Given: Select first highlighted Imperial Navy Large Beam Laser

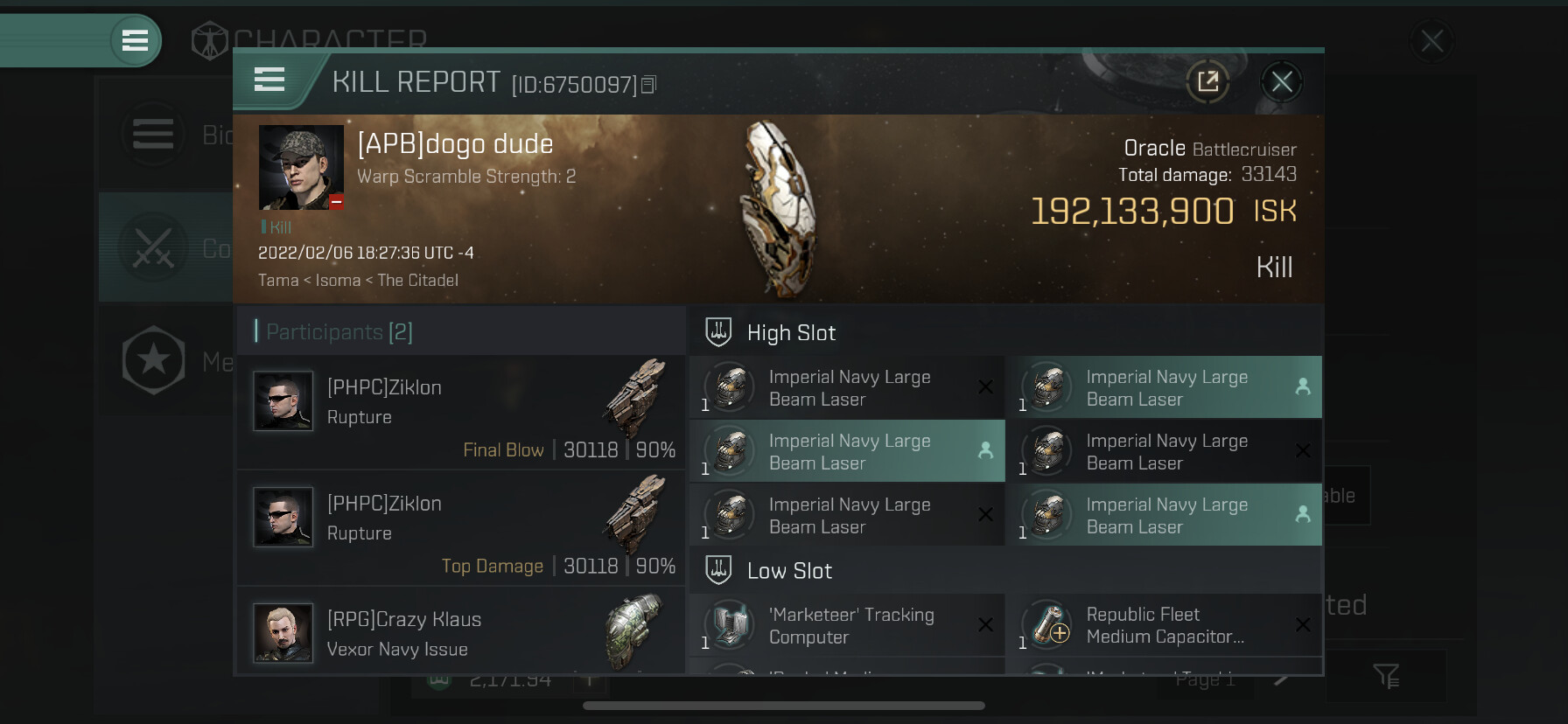Looking at the screenshot, I should pos(1164,387).
